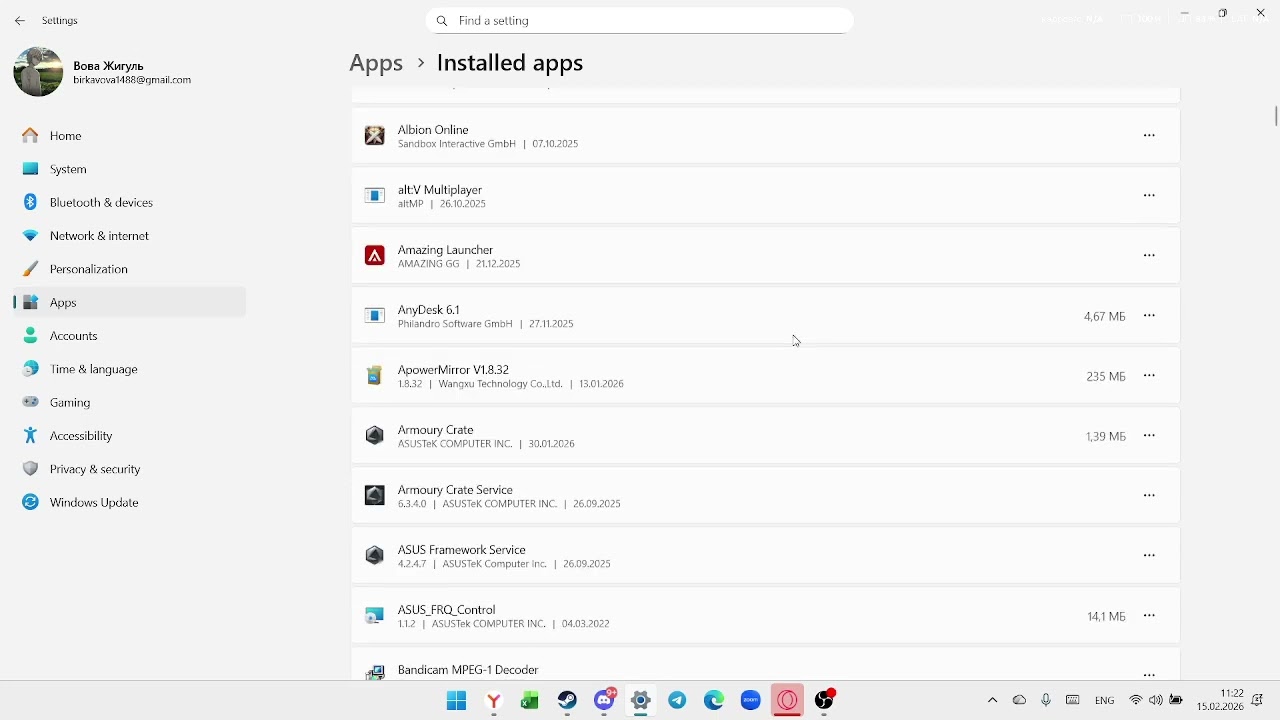The image size is (1280, 720).
Task: Click the paintbrush icon beside Personalization
Action: tap(30, 269)
